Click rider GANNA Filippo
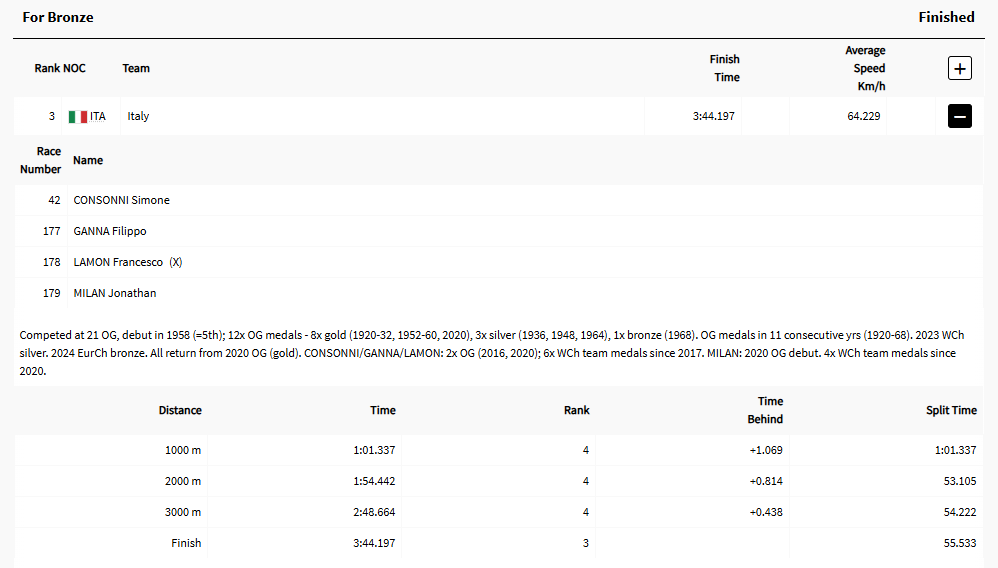 109,231
